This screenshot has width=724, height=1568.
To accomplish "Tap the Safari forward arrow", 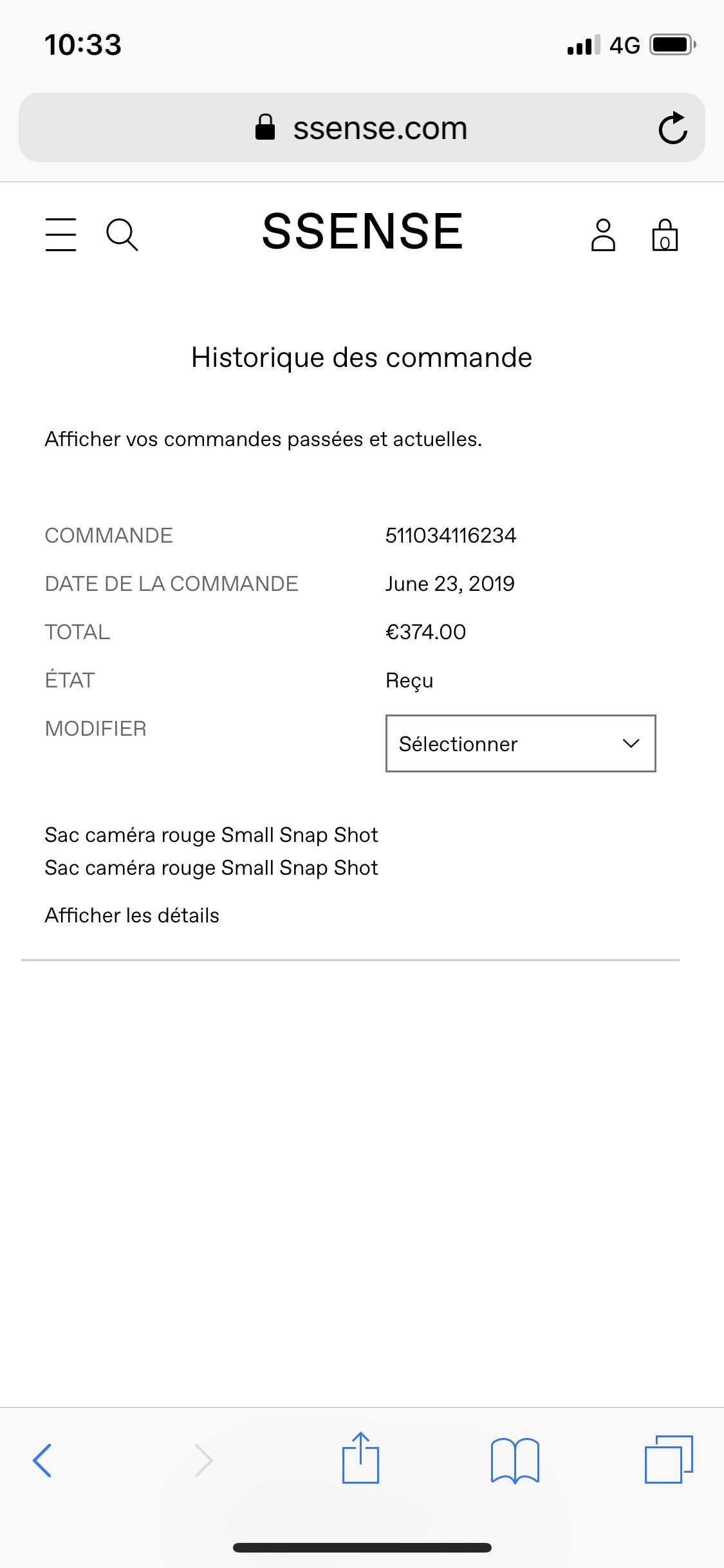I will 203,1460.
